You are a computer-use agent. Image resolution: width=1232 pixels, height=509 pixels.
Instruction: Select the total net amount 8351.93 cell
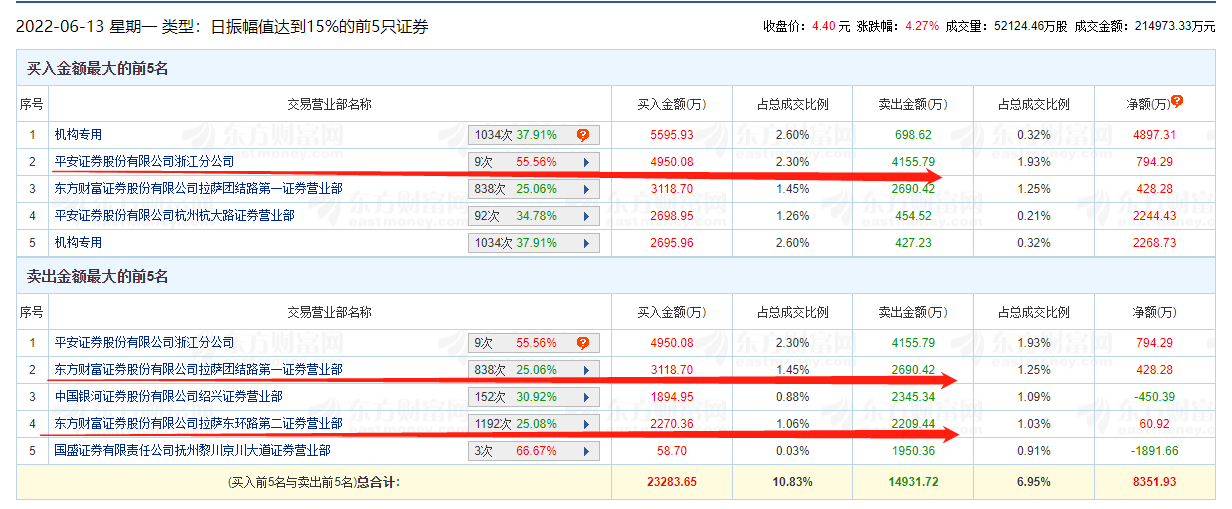pos(1154,483)
